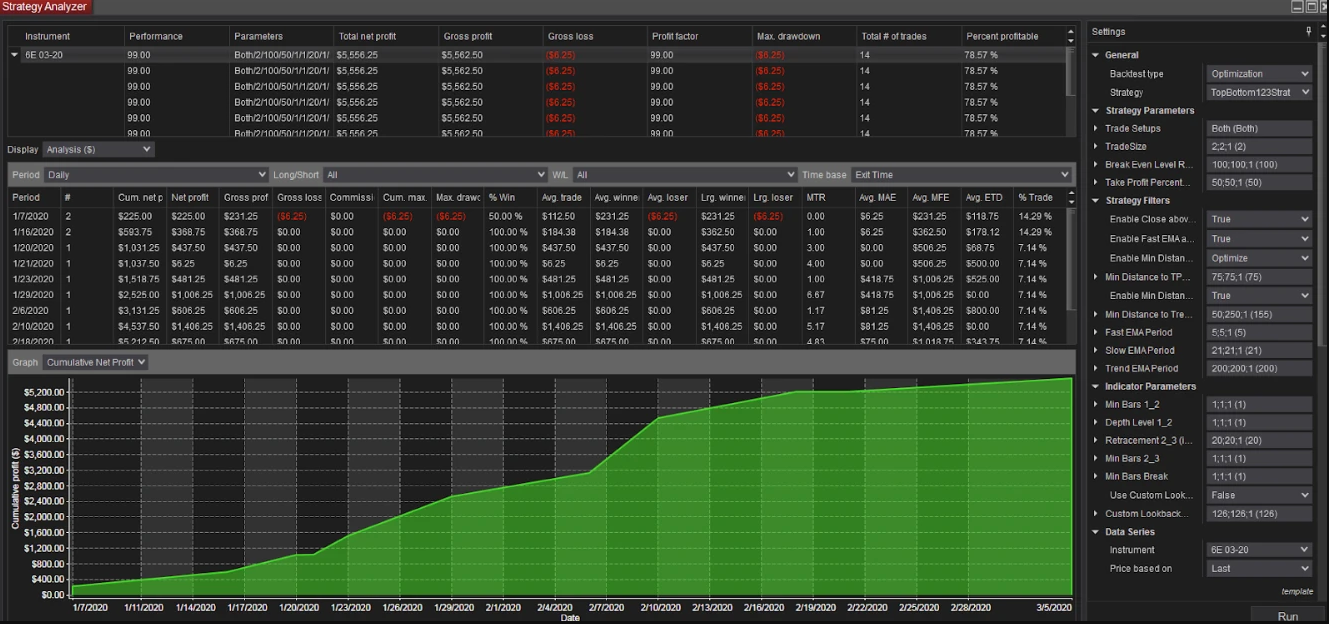Open the Period filter dropdown showing Daily
This screenshot has width=1329, height=624.
pos(155,174)
